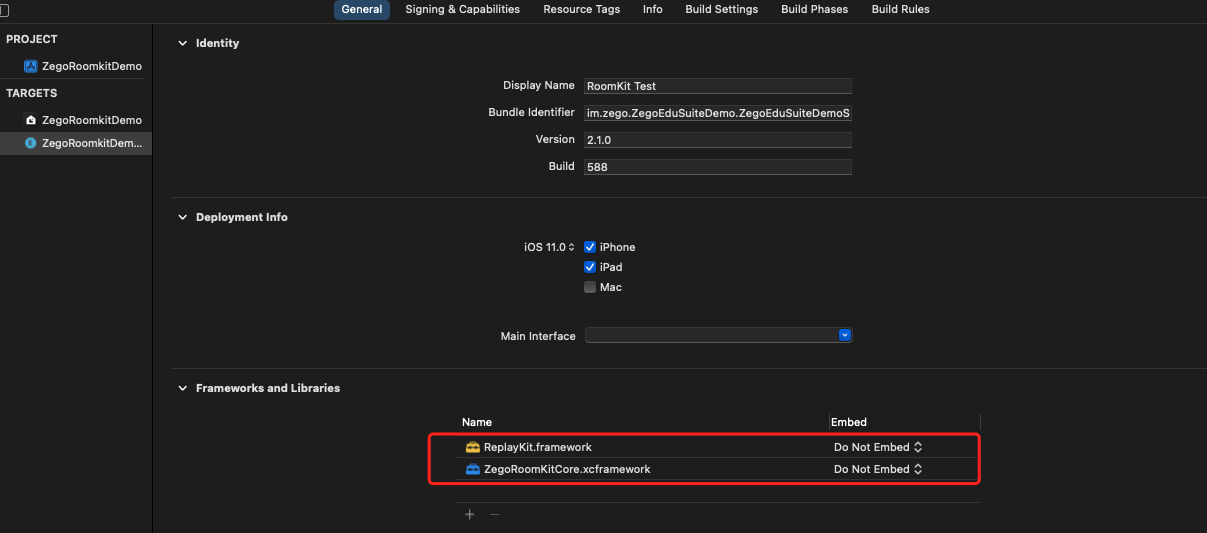Select the ZegoRoomkitDemo target row
Screen dimensions: 1207x533
click(76, 120)
